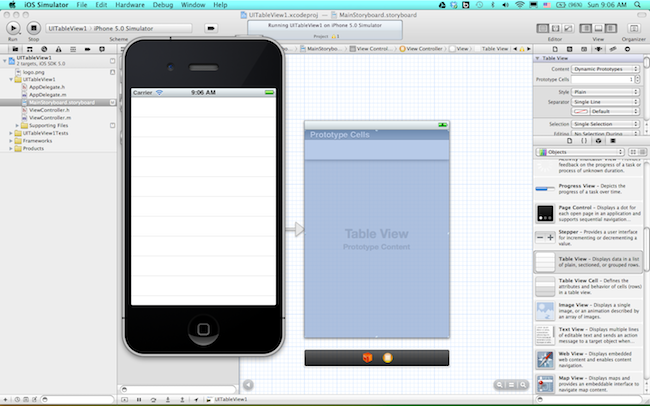Expand the Supporting Files folder

[17, 125]
